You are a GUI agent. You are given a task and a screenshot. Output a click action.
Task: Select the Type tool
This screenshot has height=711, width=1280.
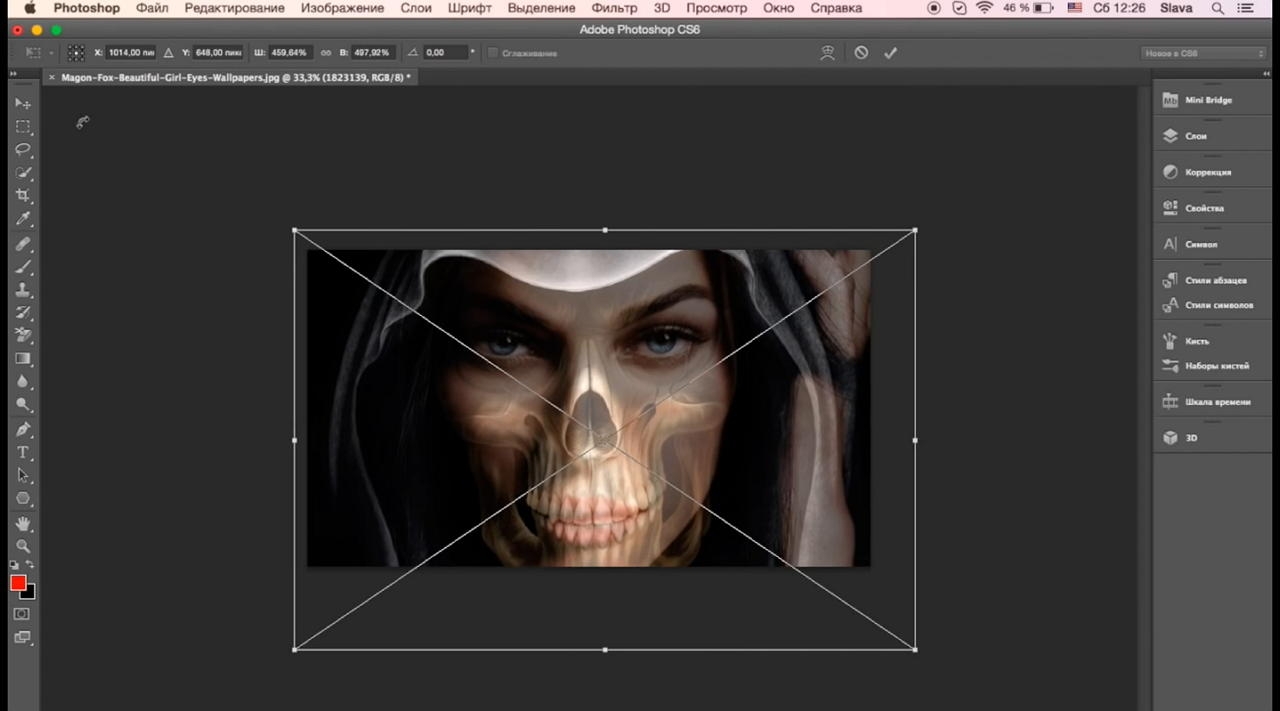click(23, 453)
